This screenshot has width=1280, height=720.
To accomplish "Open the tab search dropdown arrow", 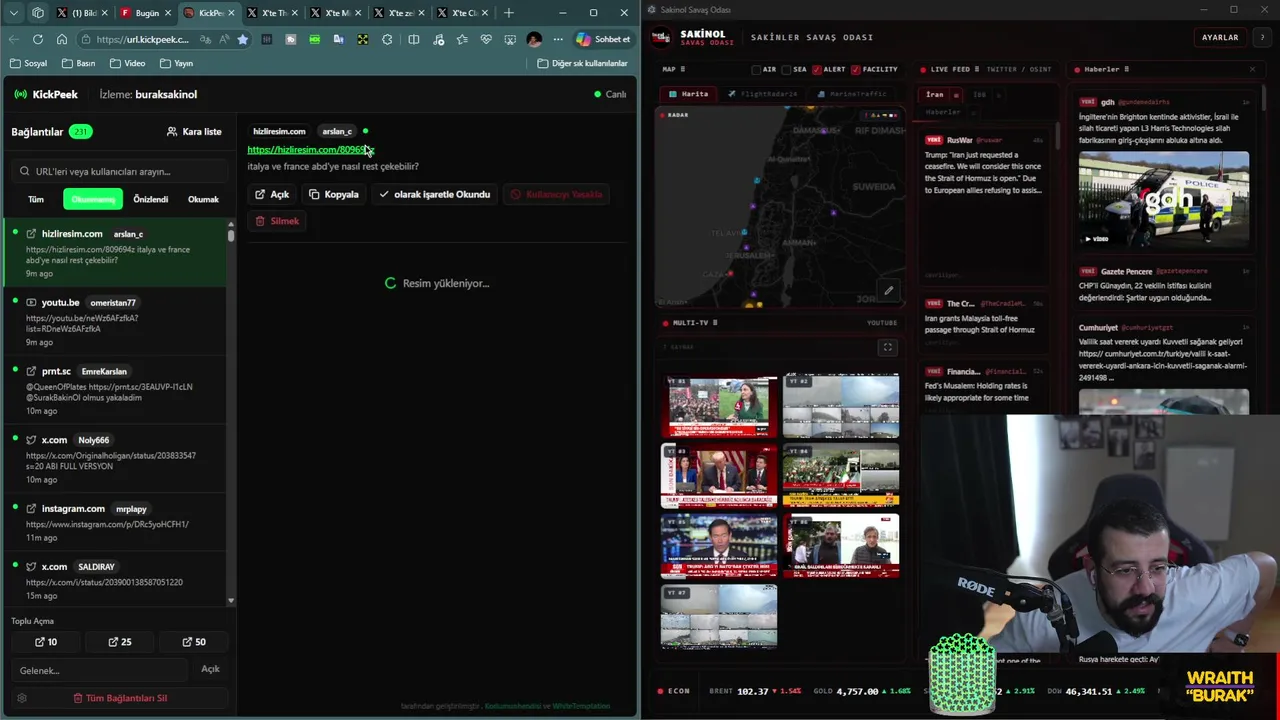I will point(13,13).
